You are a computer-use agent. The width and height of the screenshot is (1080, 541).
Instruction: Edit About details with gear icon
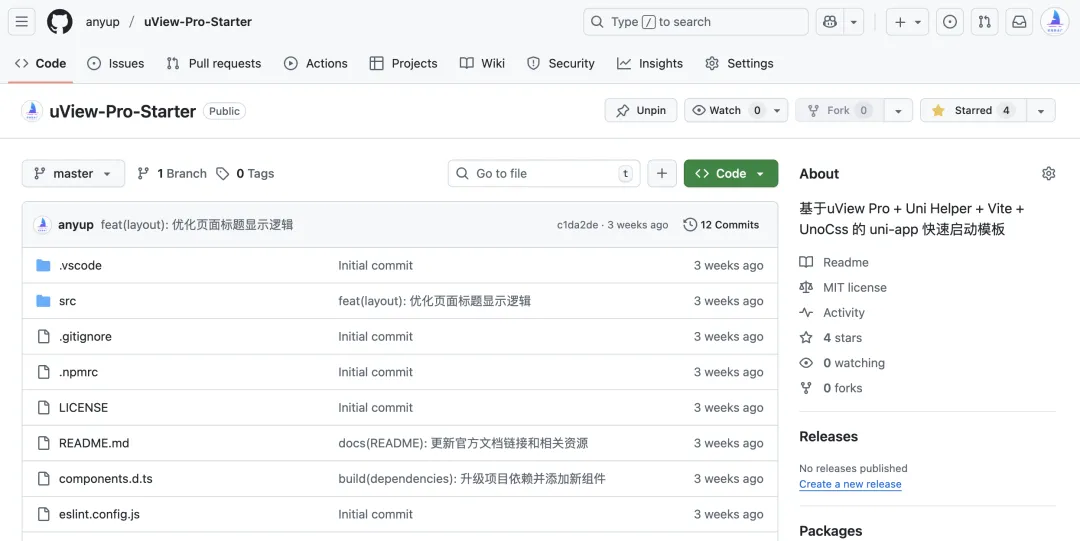point(1048,174)
